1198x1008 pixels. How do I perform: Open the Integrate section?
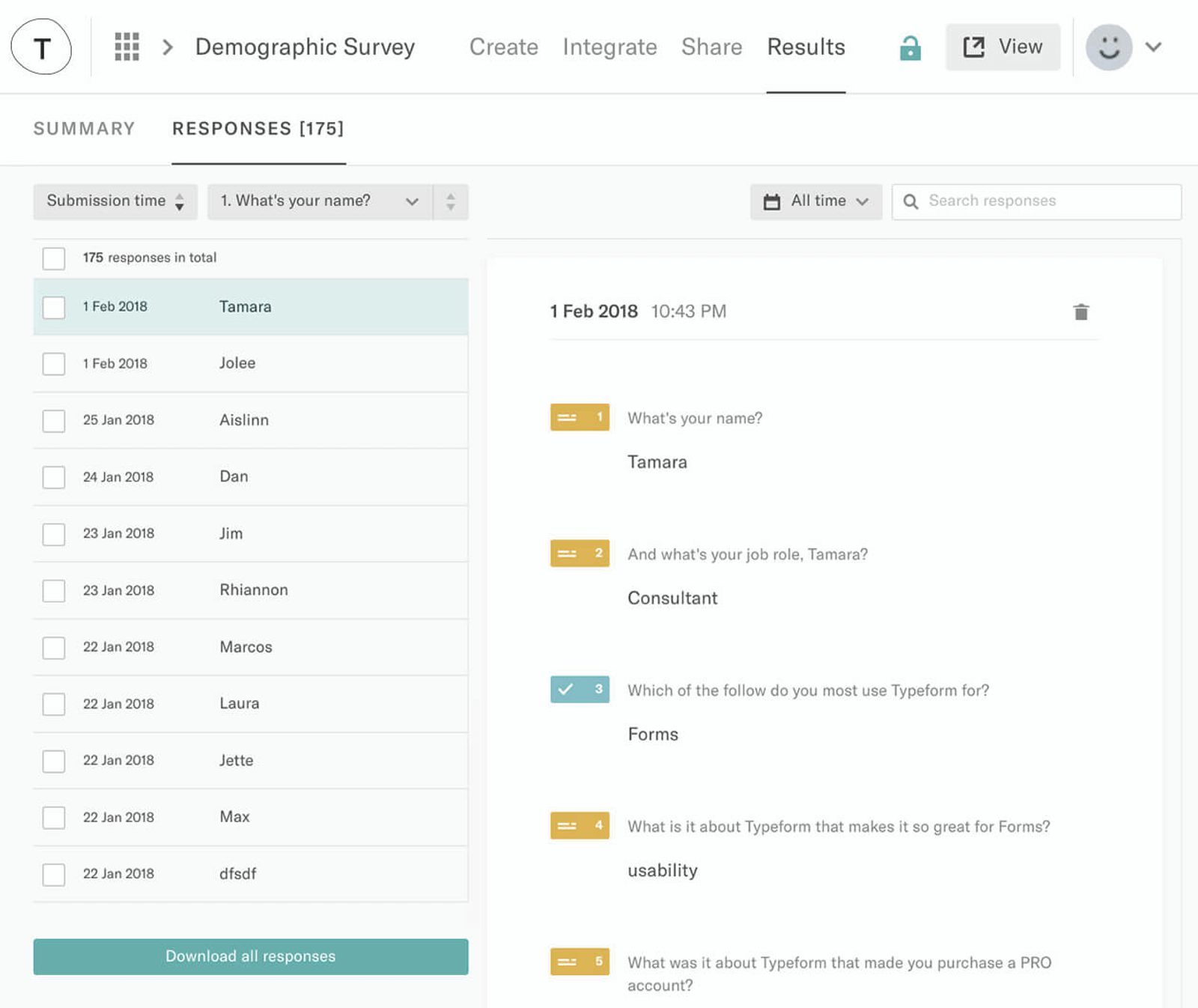click(609, 46)
